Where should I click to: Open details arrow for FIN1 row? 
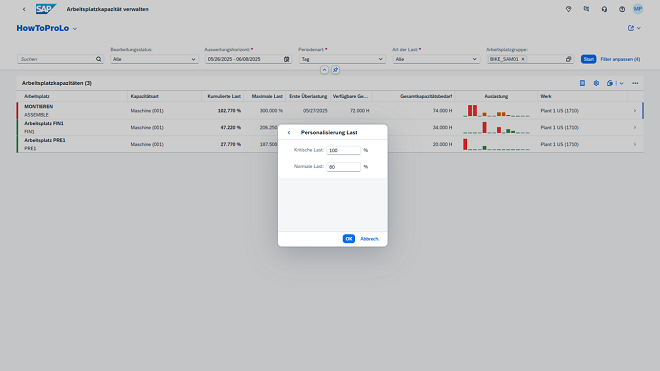[x=635, y=128]
